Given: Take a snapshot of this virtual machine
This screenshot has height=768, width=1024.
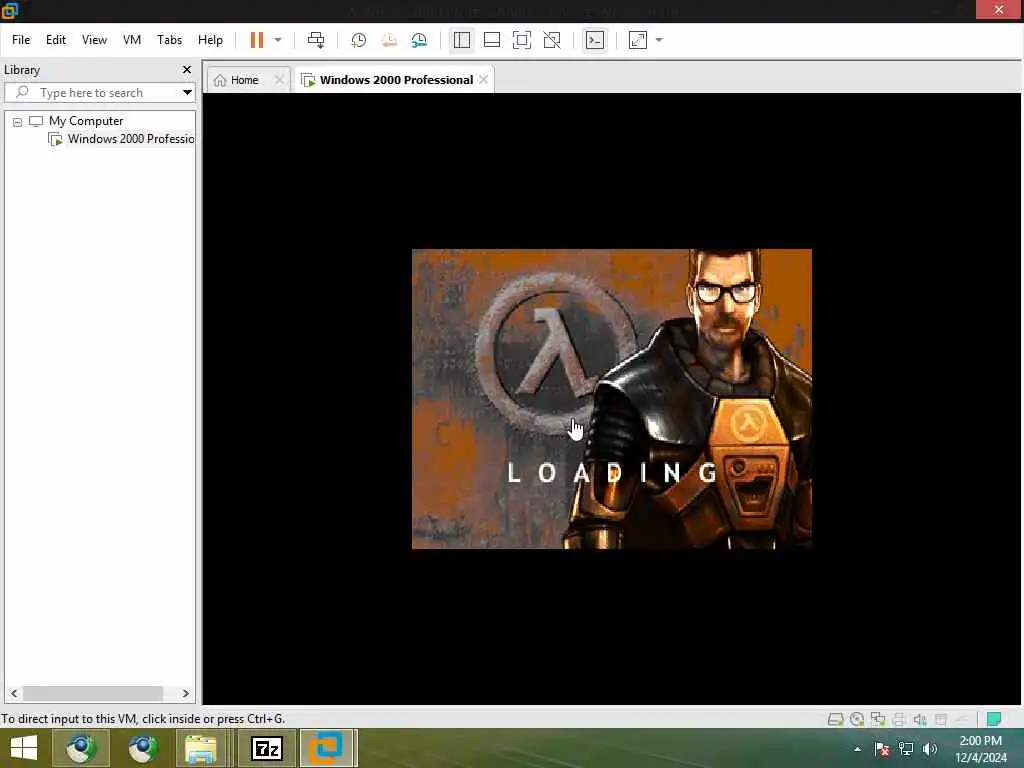Looking at the screenshot, I should [359, 40].
